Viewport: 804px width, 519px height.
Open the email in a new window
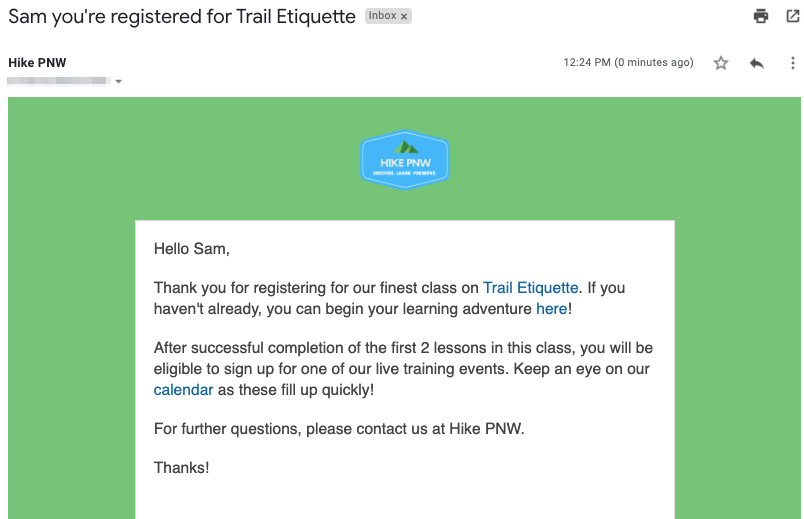pos(793,16)
